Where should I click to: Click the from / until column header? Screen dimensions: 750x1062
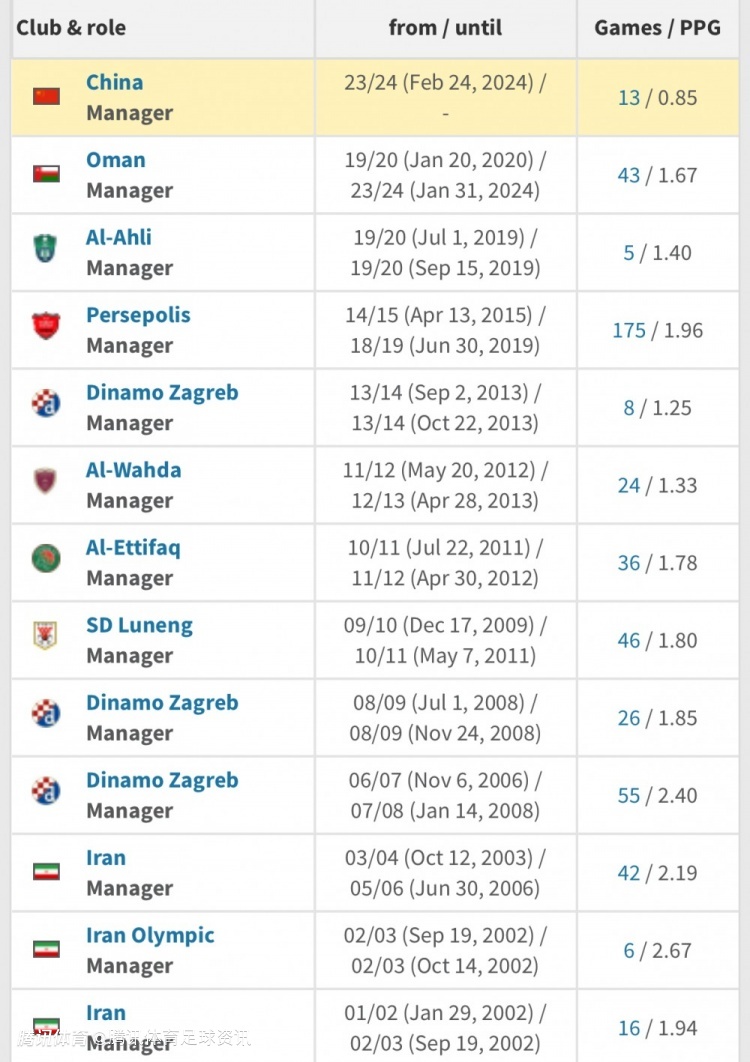pyautogui.click(x=445, y=28)
